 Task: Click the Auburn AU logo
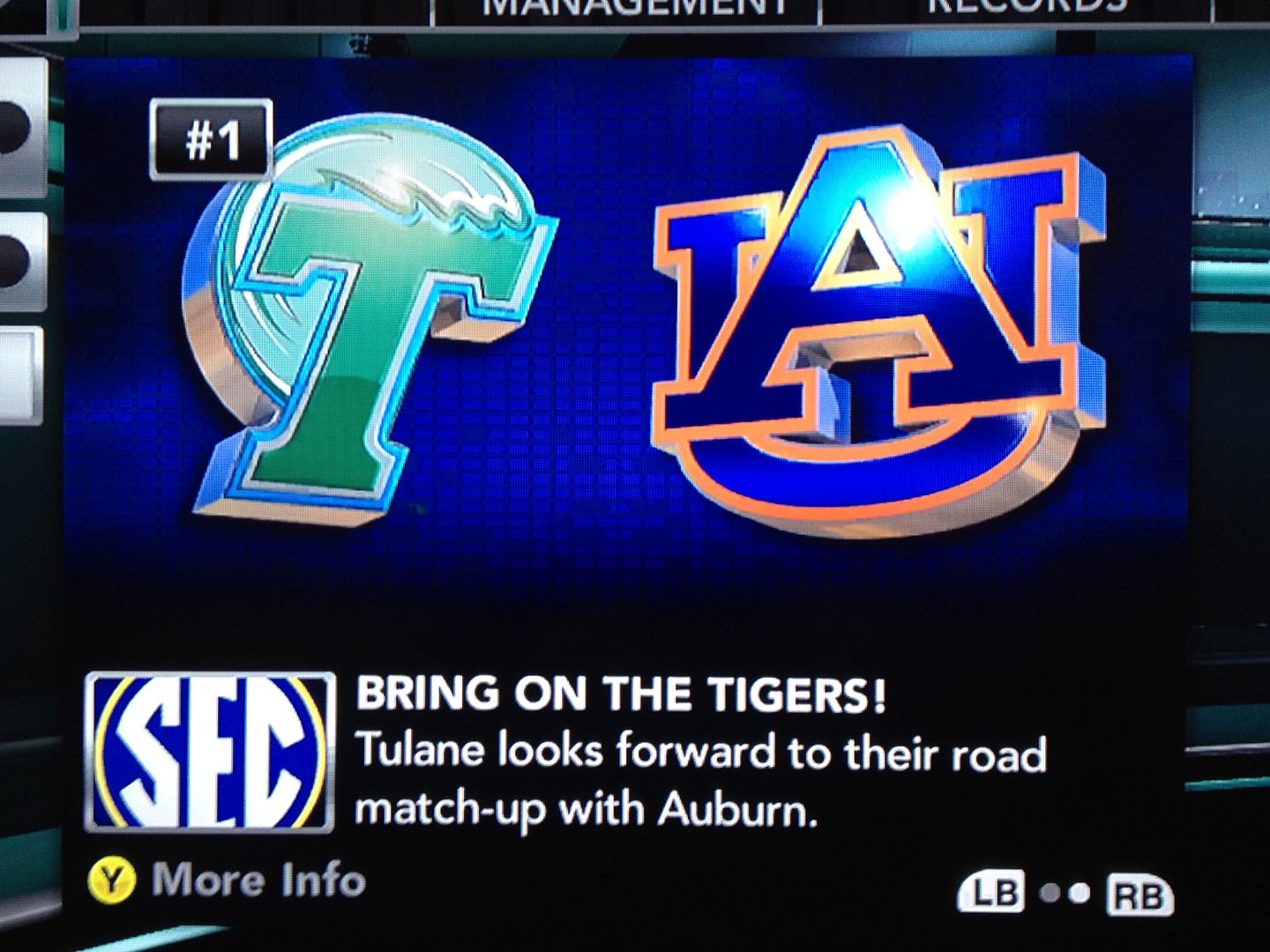(x=878, y=331)
